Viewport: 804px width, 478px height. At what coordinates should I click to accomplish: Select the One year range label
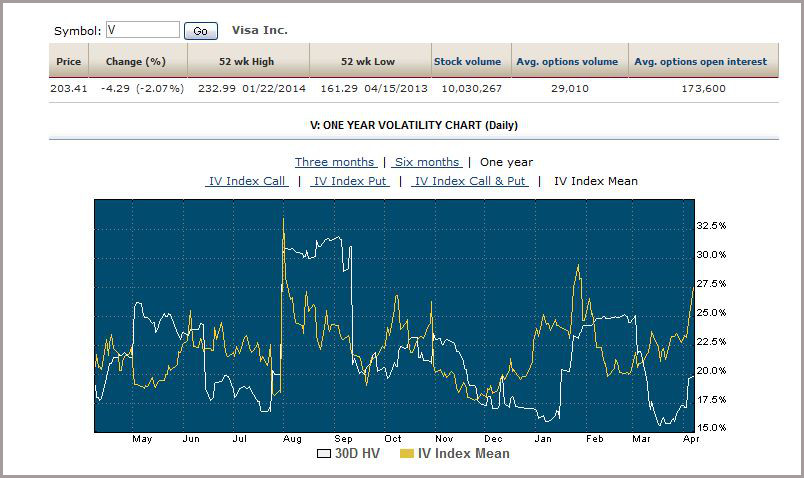(x=506, y=162)
